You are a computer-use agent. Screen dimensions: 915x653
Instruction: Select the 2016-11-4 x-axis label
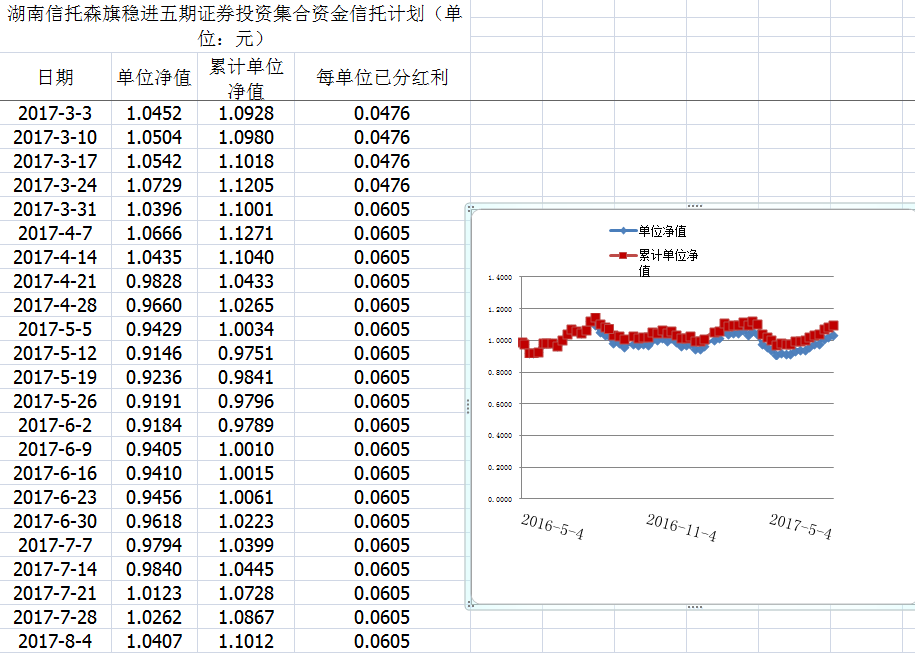[x=681, y=527]
